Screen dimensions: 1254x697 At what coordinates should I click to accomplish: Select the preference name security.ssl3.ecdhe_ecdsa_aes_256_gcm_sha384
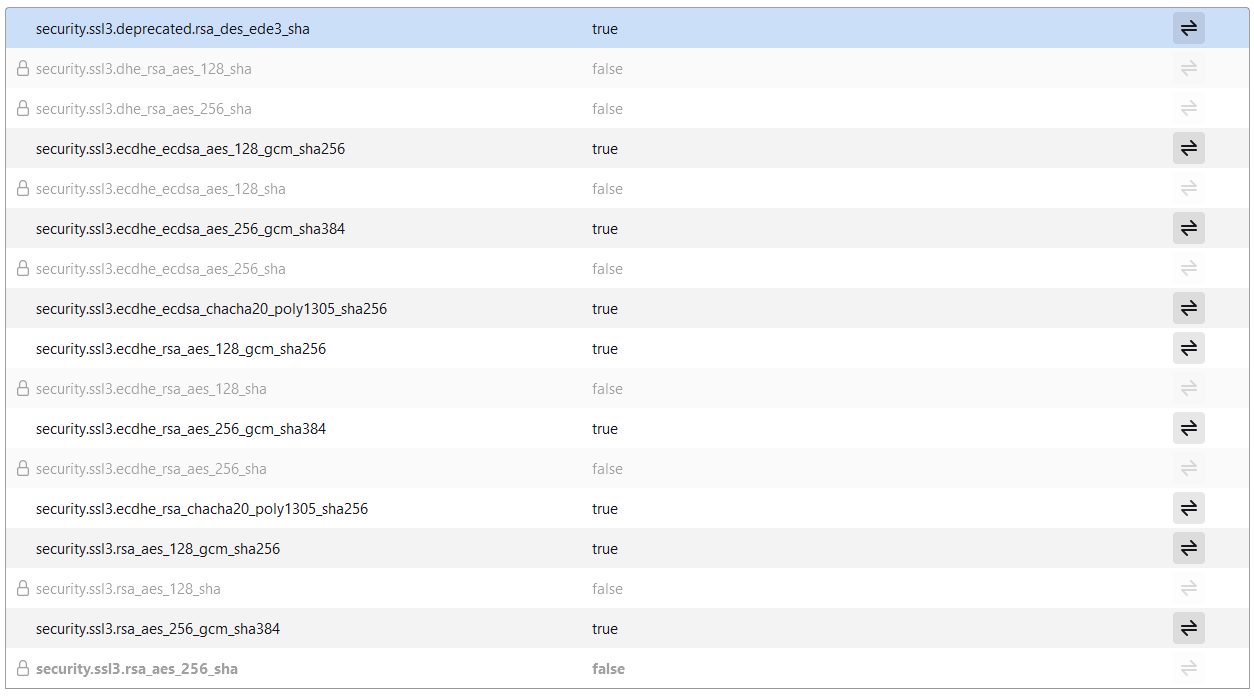click(191, 229)
